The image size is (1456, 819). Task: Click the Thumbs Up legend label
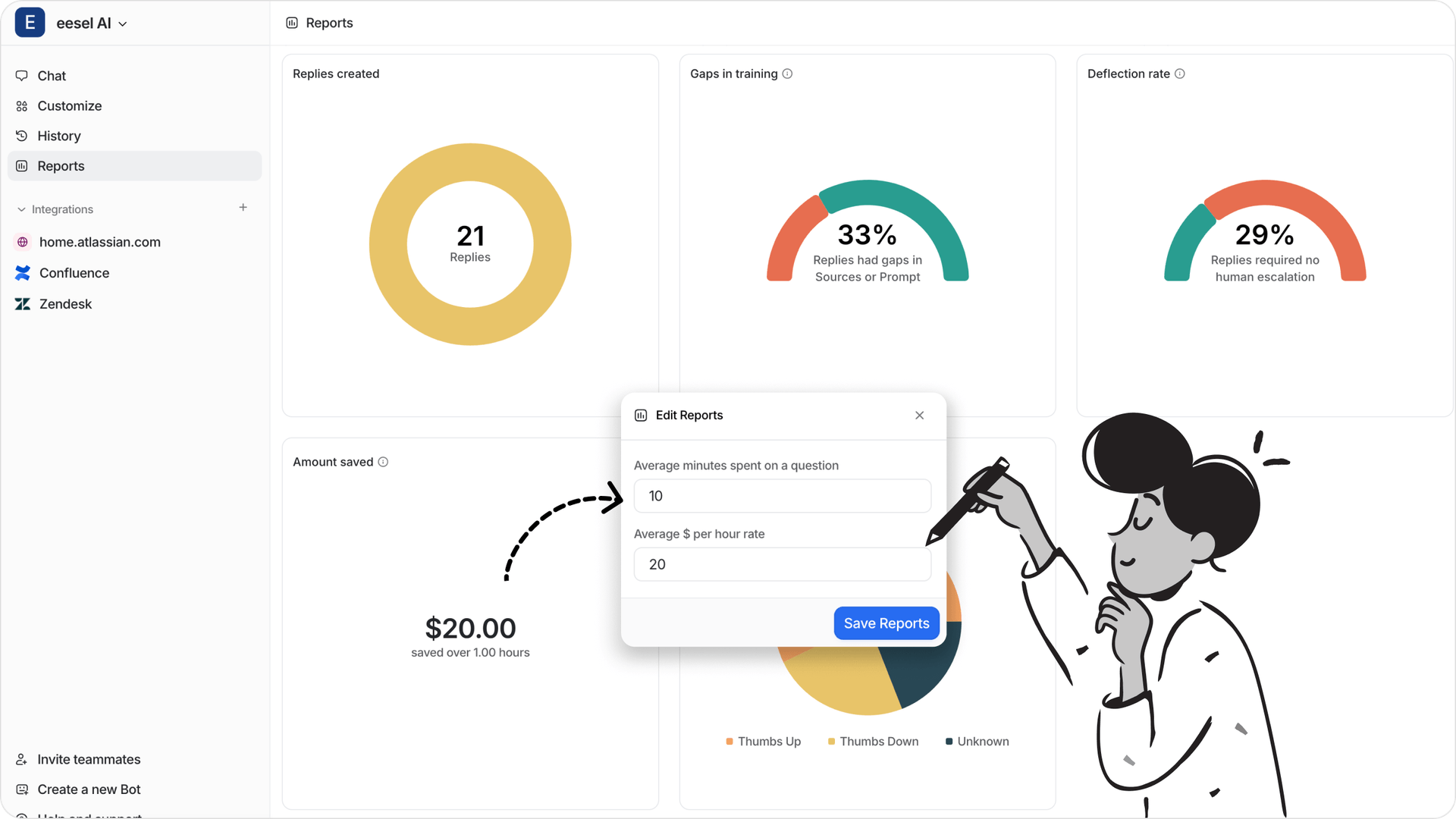click(769, 742)
